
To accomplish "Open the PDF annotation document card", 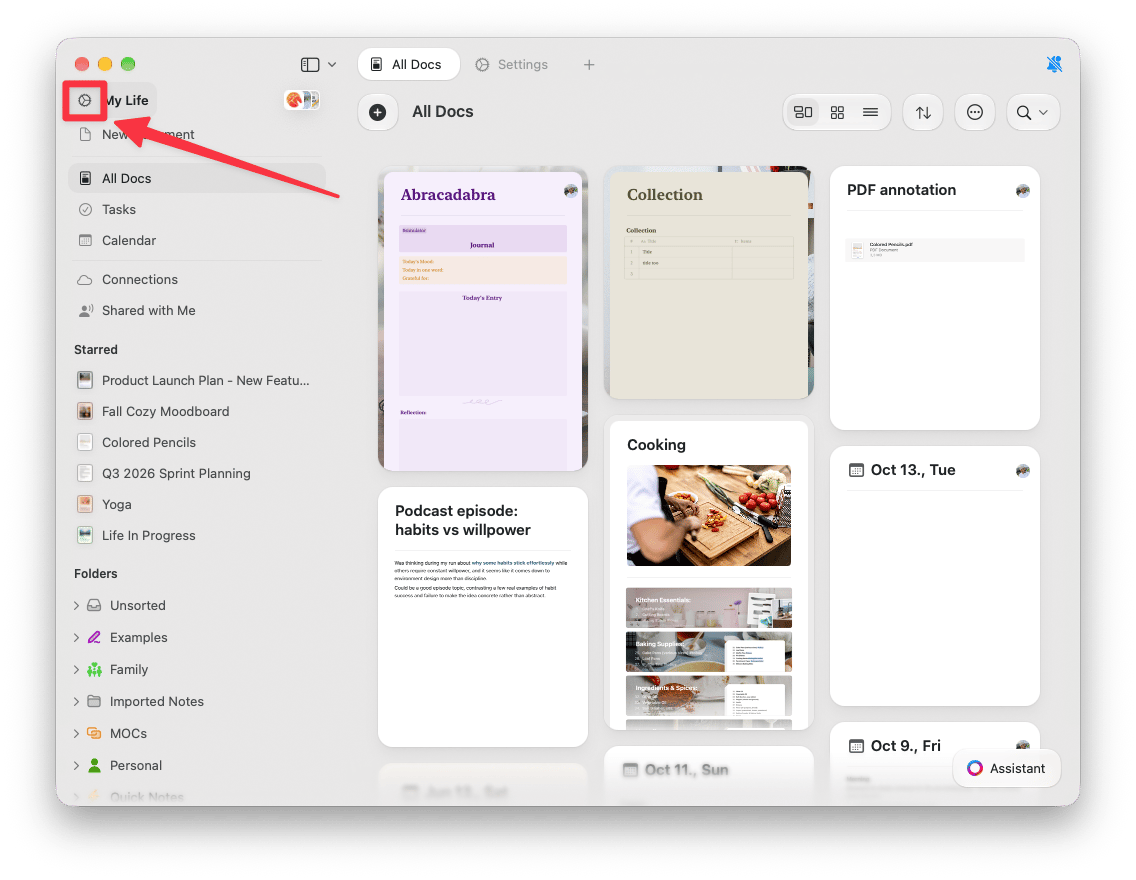I will [x=935, y=298].
